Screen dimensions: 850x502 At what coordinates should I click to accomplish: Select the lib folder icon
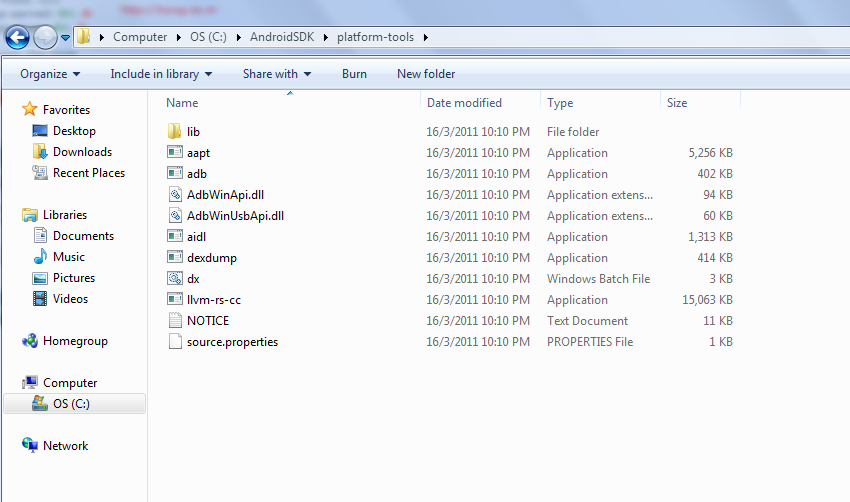click(174, 132)
